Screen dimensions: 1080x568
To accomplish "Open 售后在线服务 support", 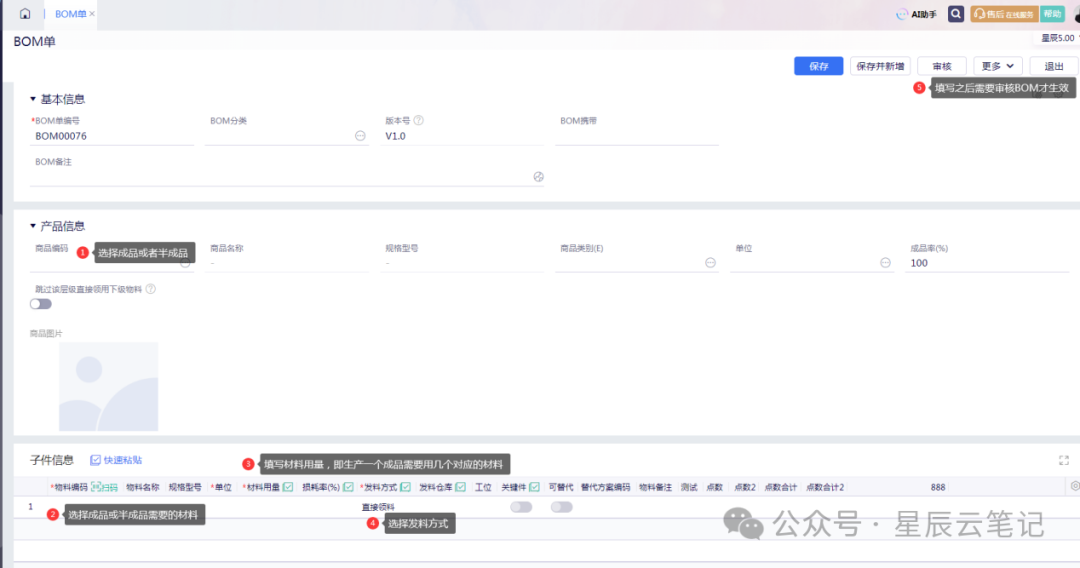I will [x=1004, y=14].
